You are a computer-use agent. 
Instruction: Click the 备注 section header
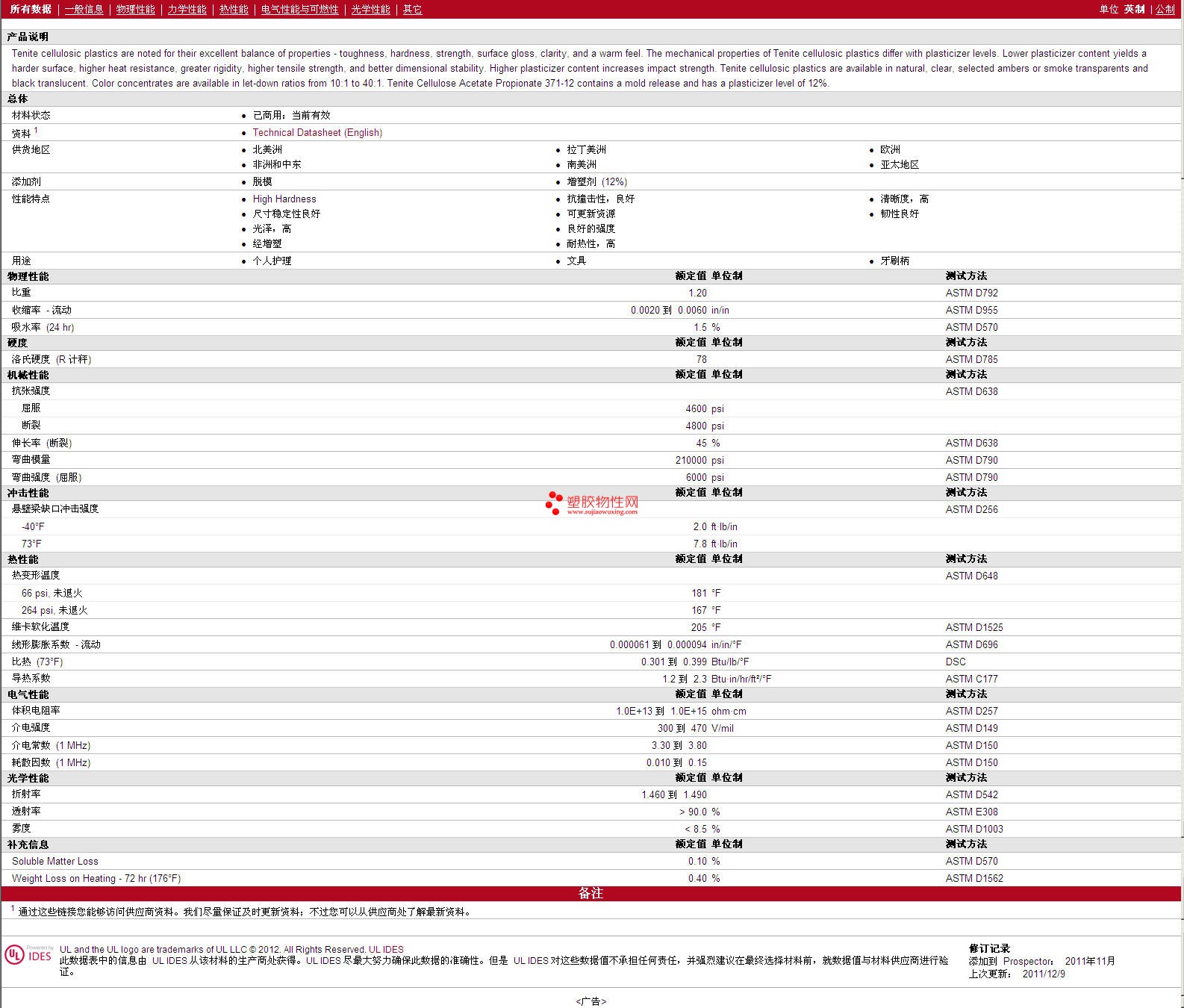tap(591, 894)
